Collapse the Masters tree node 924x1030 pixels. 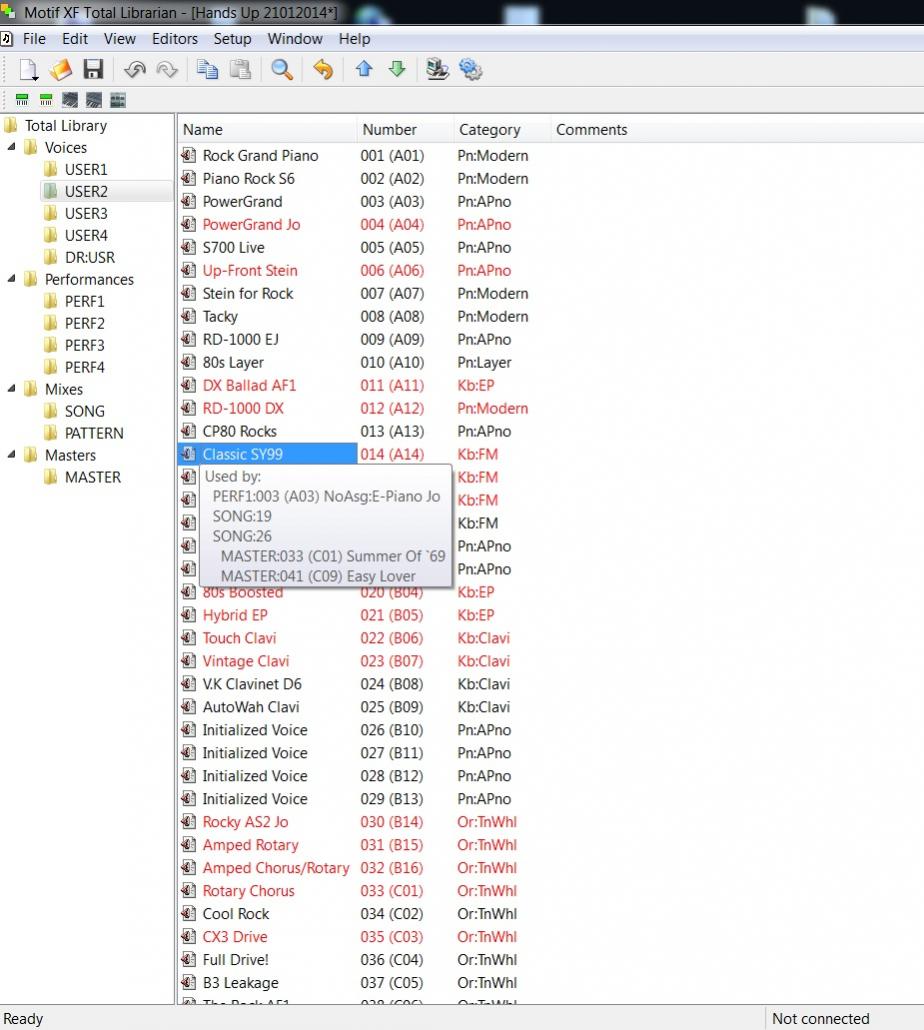[11, 455]
